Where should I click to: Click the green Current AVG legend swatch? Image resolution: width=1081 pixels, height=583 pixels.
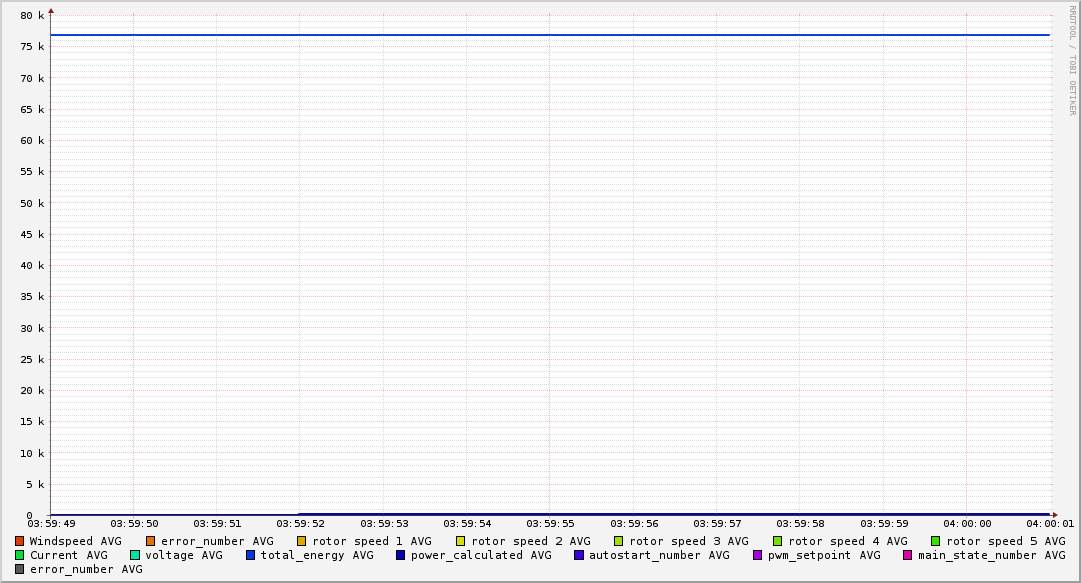pos(19,555)
